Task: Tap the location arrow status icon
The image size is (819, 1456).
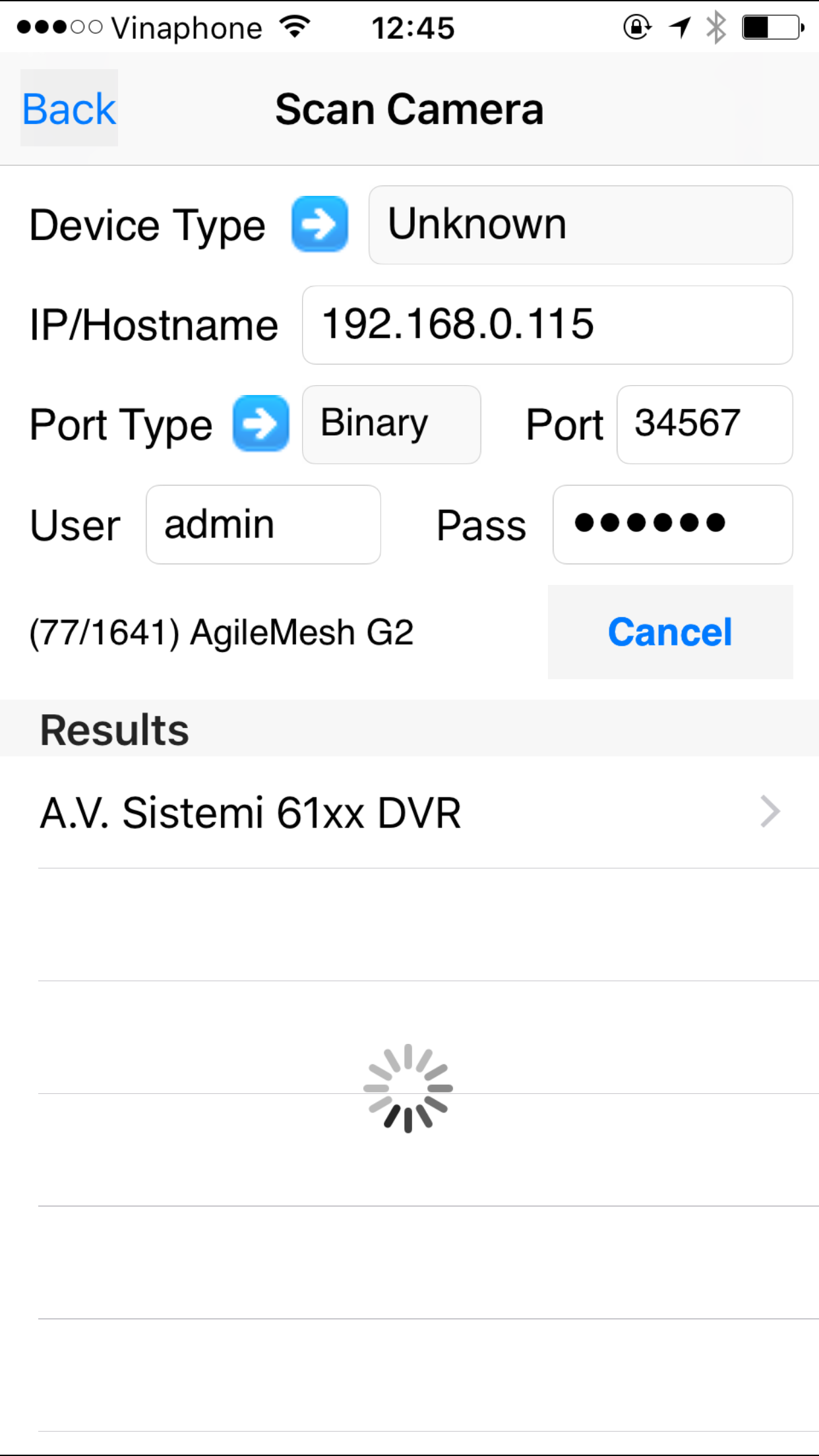Action: (x=680, y=27)
